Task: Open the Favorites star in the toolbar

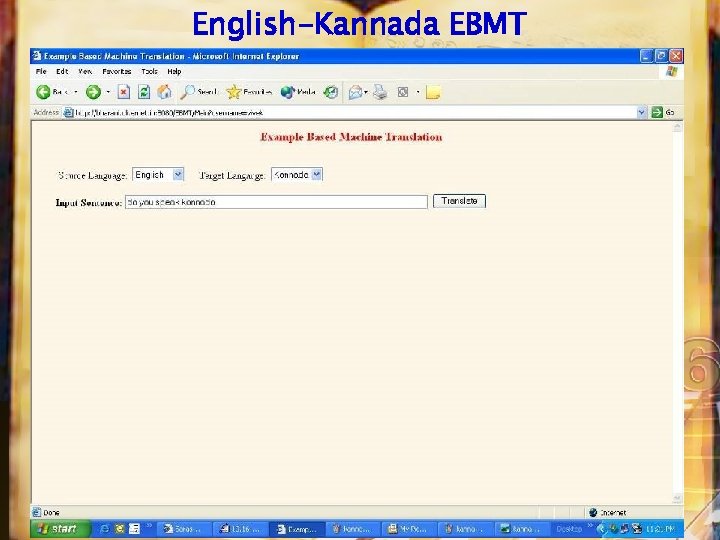Action: [x=249, y=92]
